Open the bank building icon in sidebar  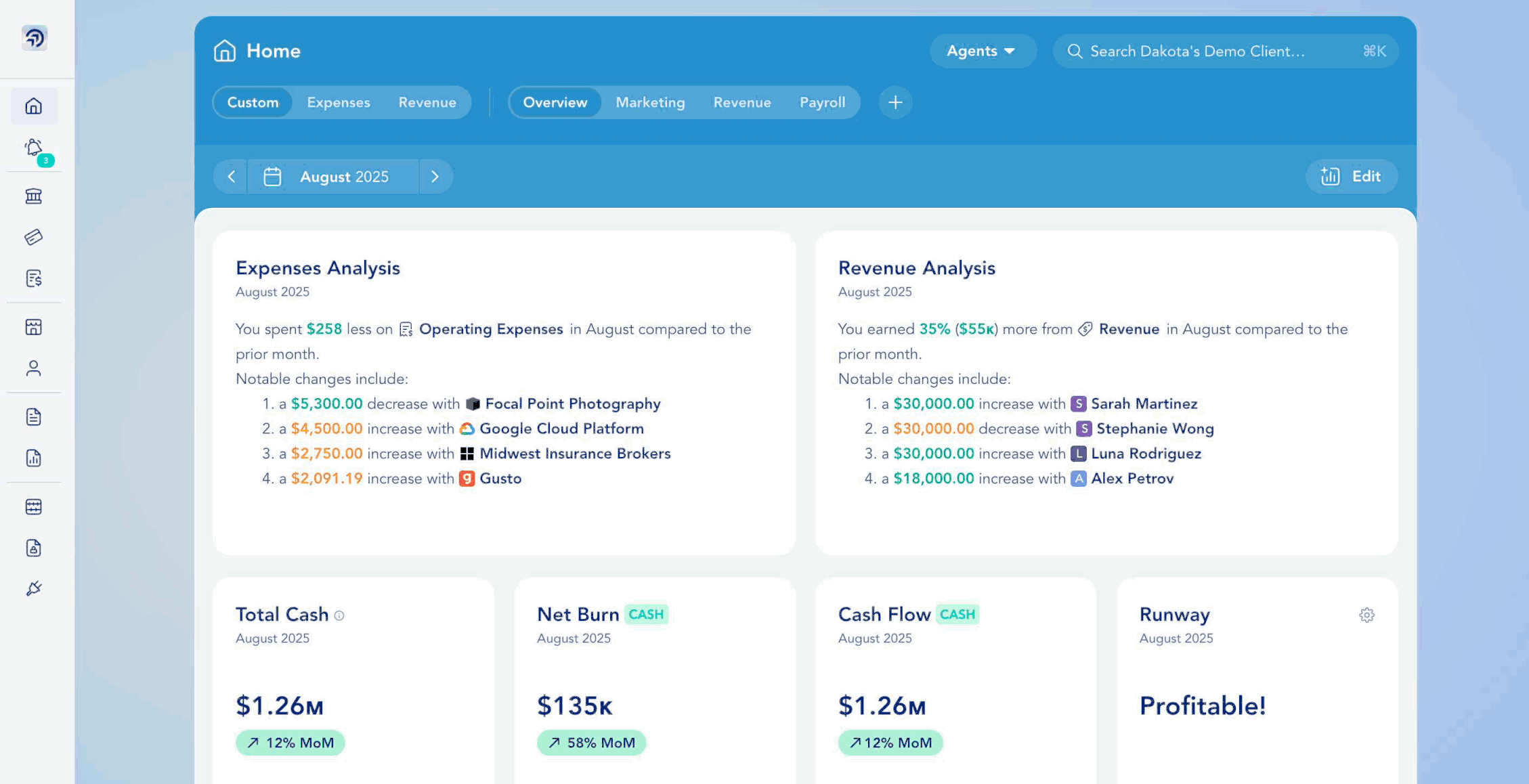point(34,196)
